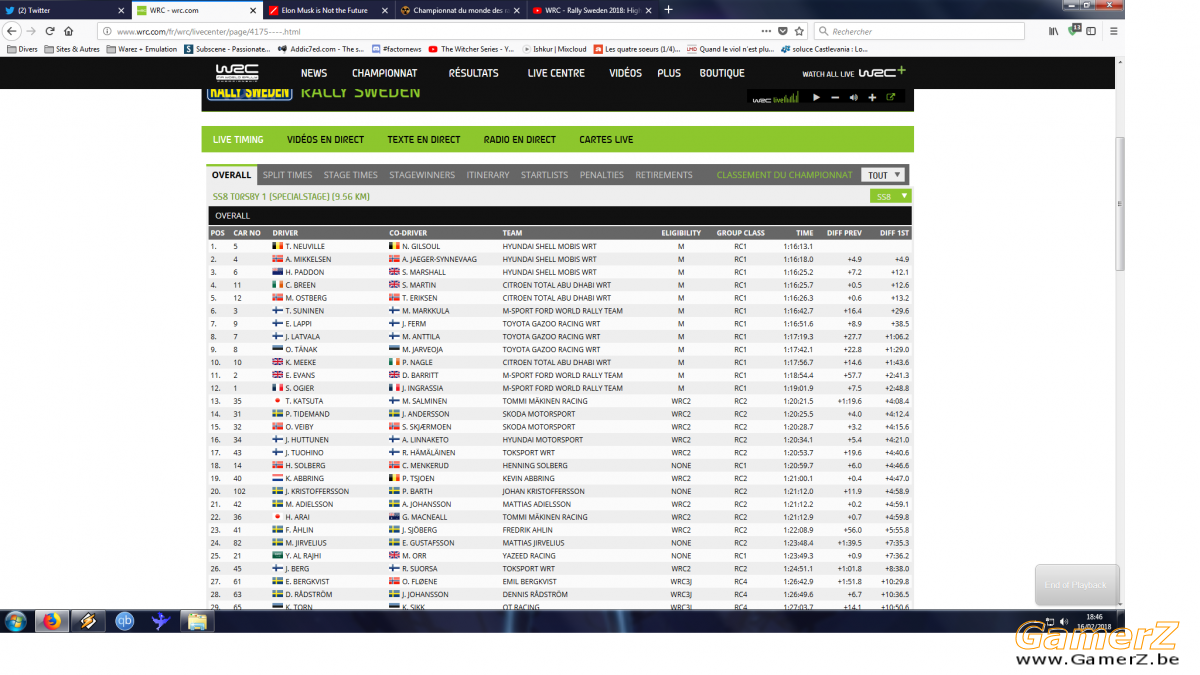Click the address bar URL field
The height and width of the screenshot is (675, 1200).
[x=430, y=31]
